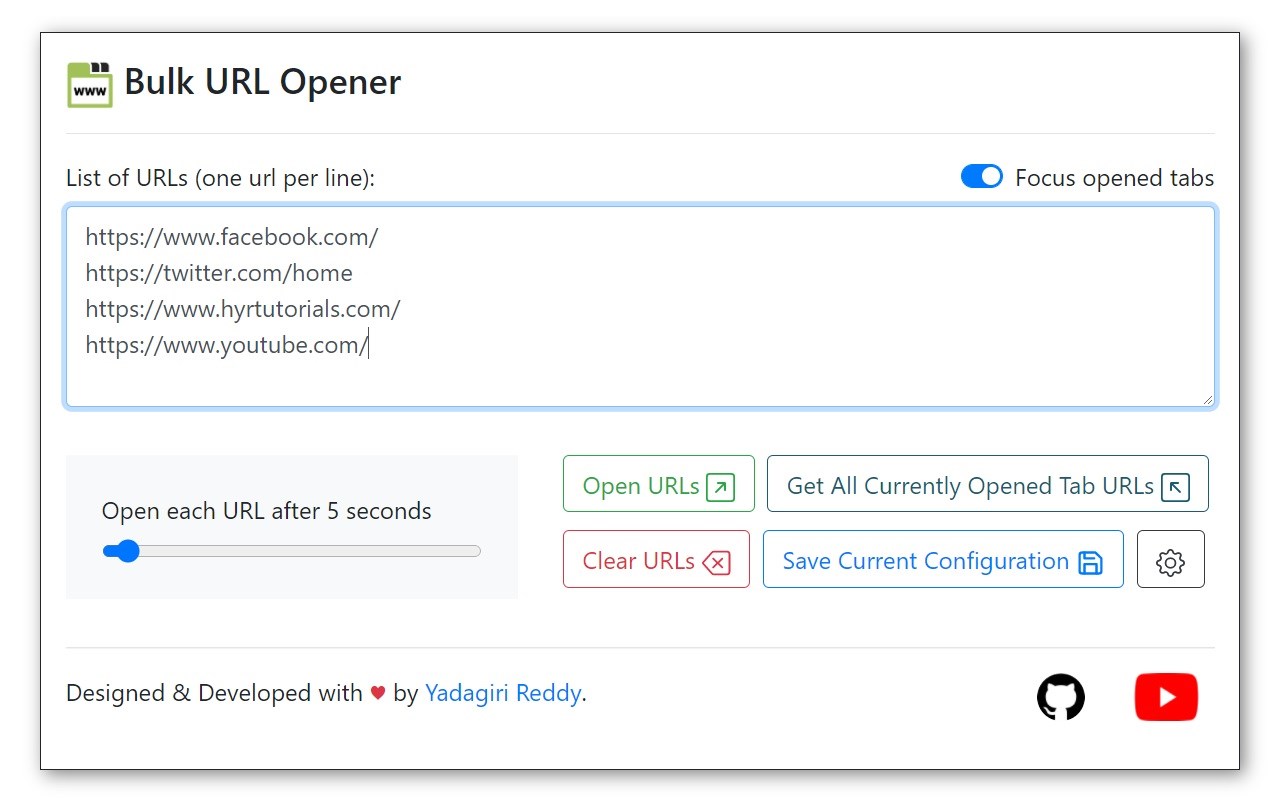Open the YouTube icon in the footer
The image size is (1280, 800).
coord(1166,697)
